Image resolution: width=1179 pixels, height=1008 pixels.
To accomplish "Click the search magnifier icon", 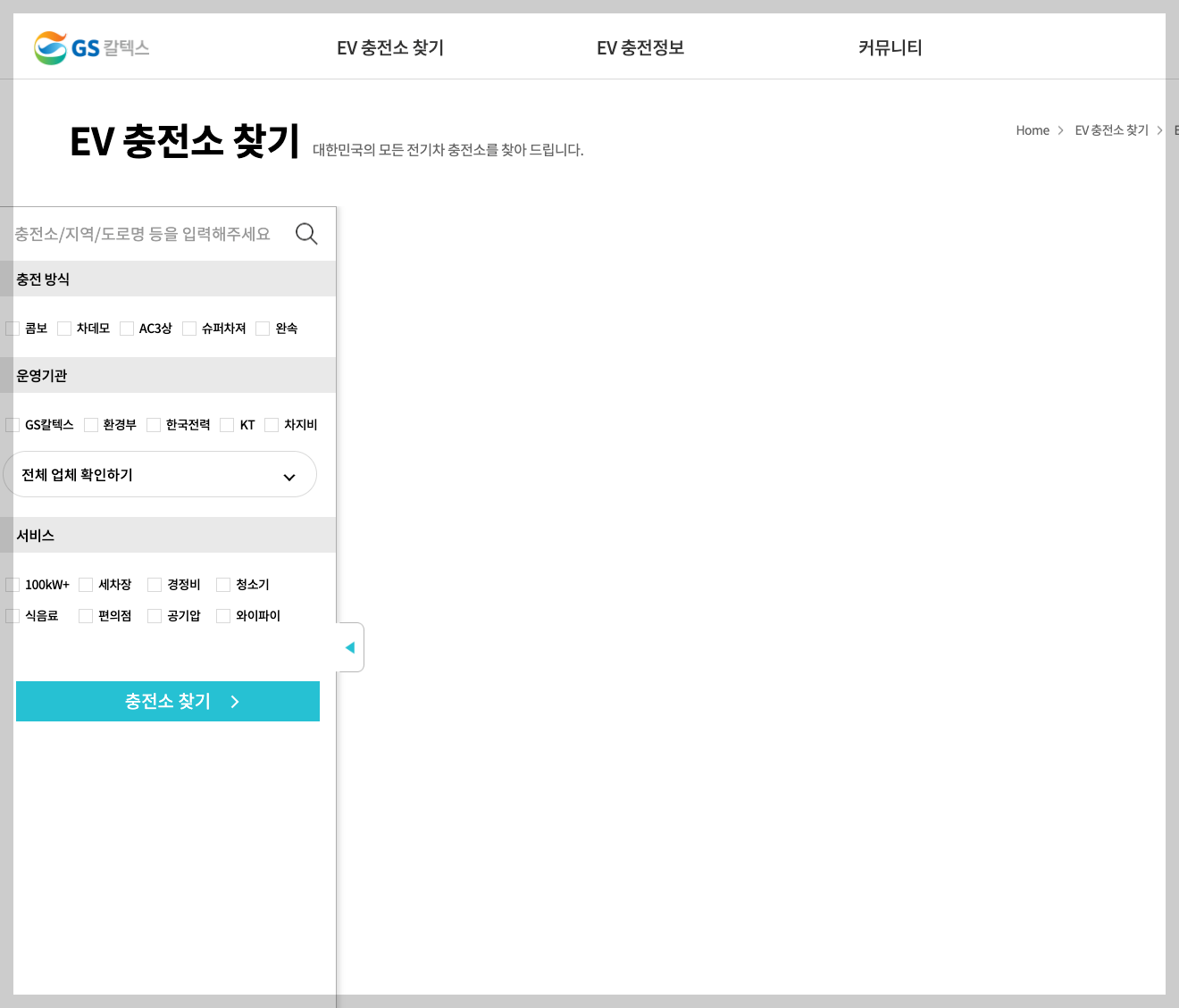I will pyautogui.click(x=306, y=233).
